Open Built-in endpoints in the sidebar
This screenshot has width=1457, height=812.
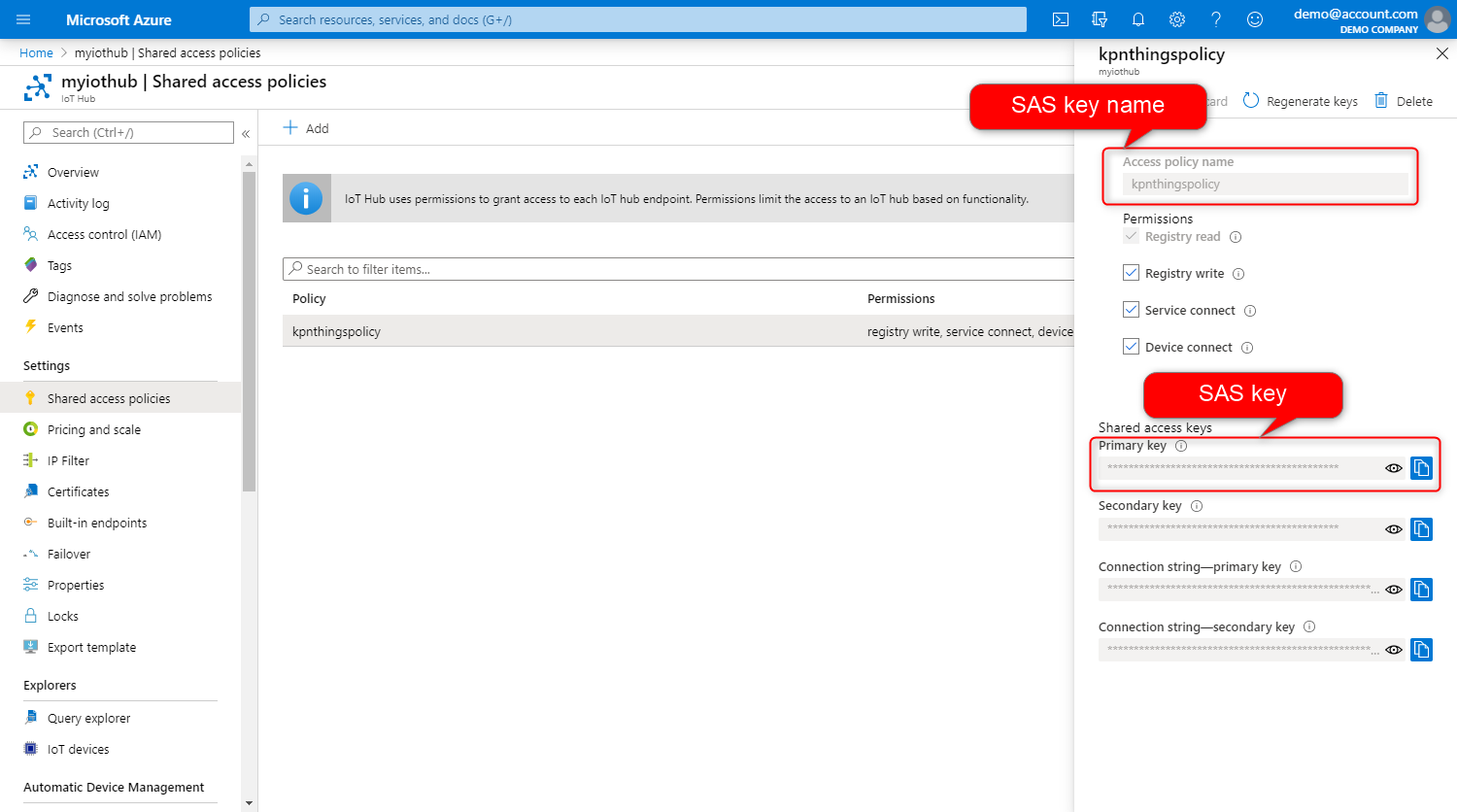pos(97,523)
